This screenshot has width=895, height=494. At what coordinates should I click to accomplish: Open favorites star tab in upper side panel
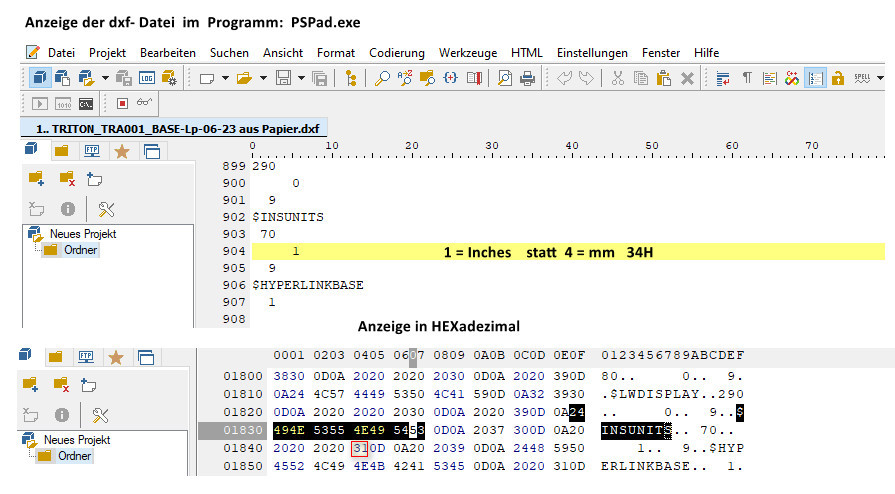122,151
